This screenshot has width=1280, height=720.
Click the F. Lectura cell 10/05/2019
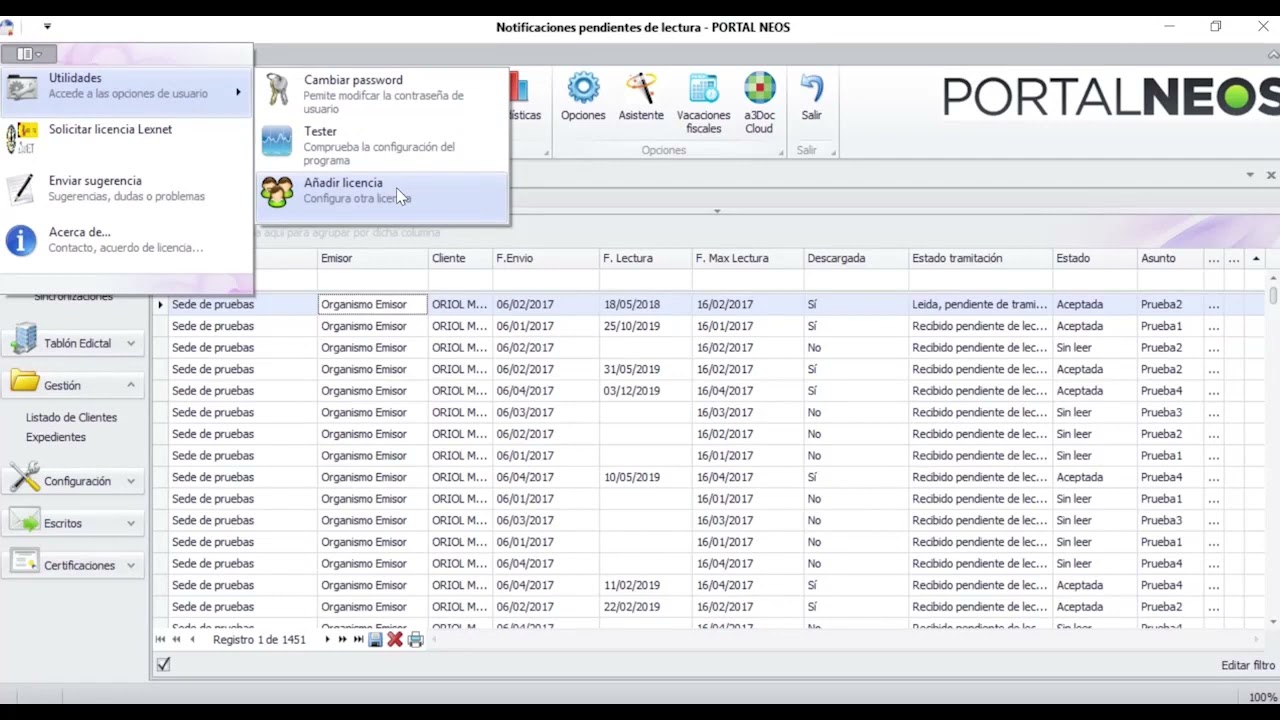pos(646,477)
